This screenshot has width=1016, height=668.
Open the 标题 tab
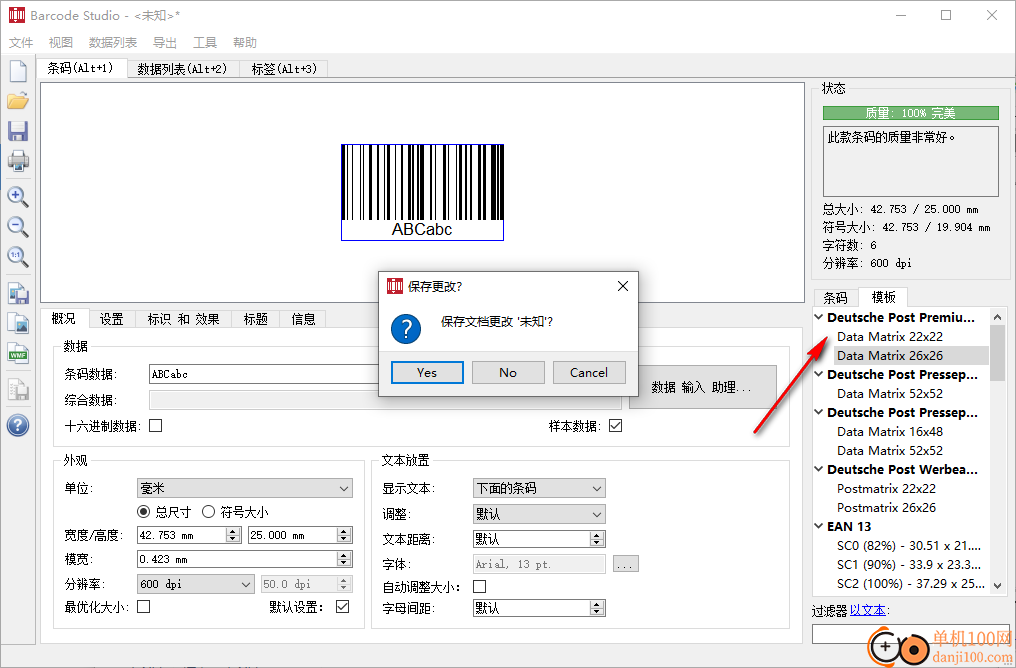pos(255,319)
